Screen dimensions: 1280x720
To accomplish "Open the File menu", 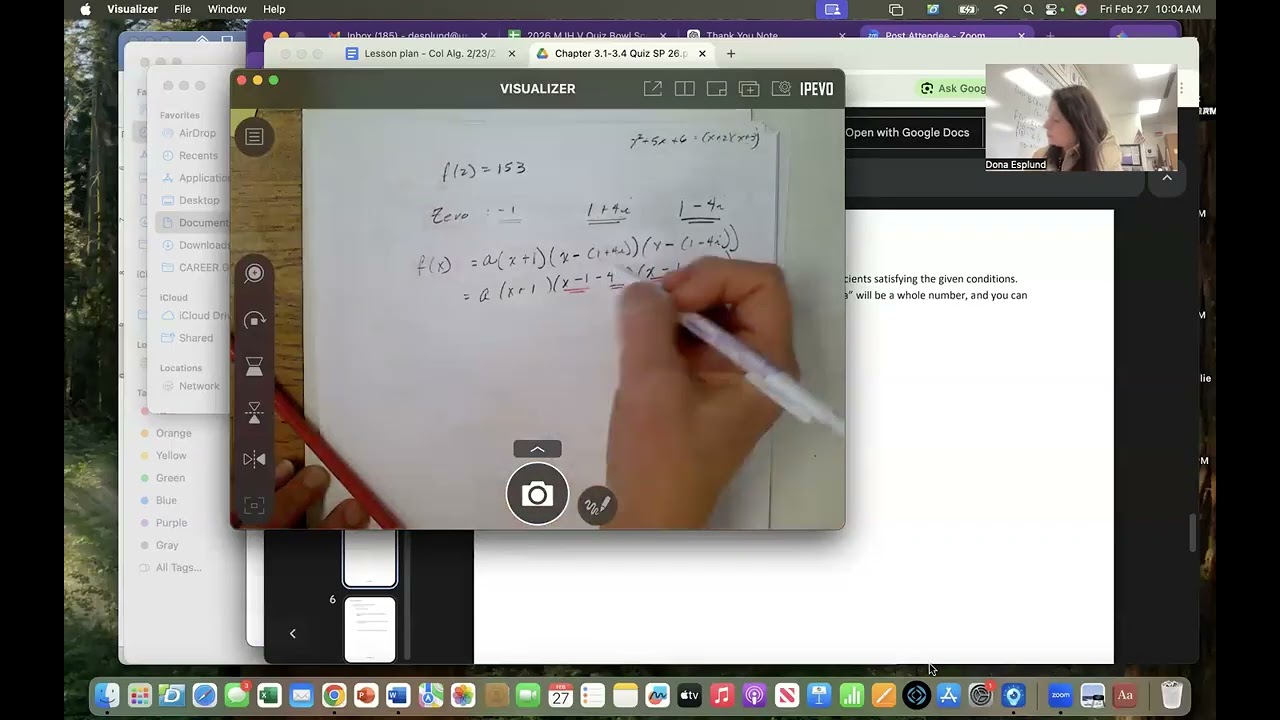I will [182, 9].
